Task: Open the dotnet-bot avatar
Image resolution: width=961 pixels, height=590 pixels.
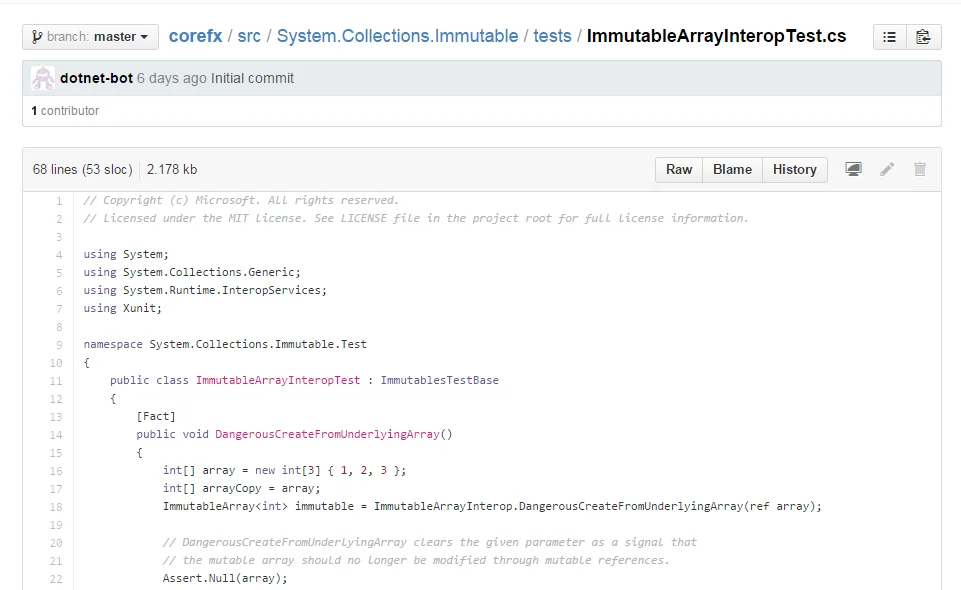Action: [42, 77]
